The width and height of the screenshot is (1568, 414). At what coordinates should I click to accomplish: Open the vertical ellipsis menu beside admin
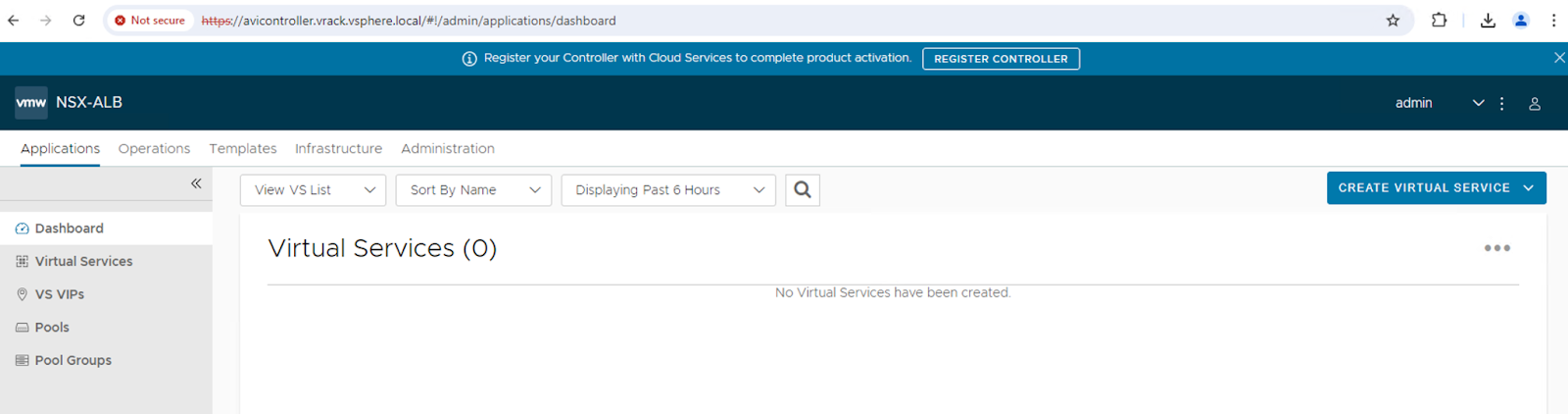(1501, 103)
